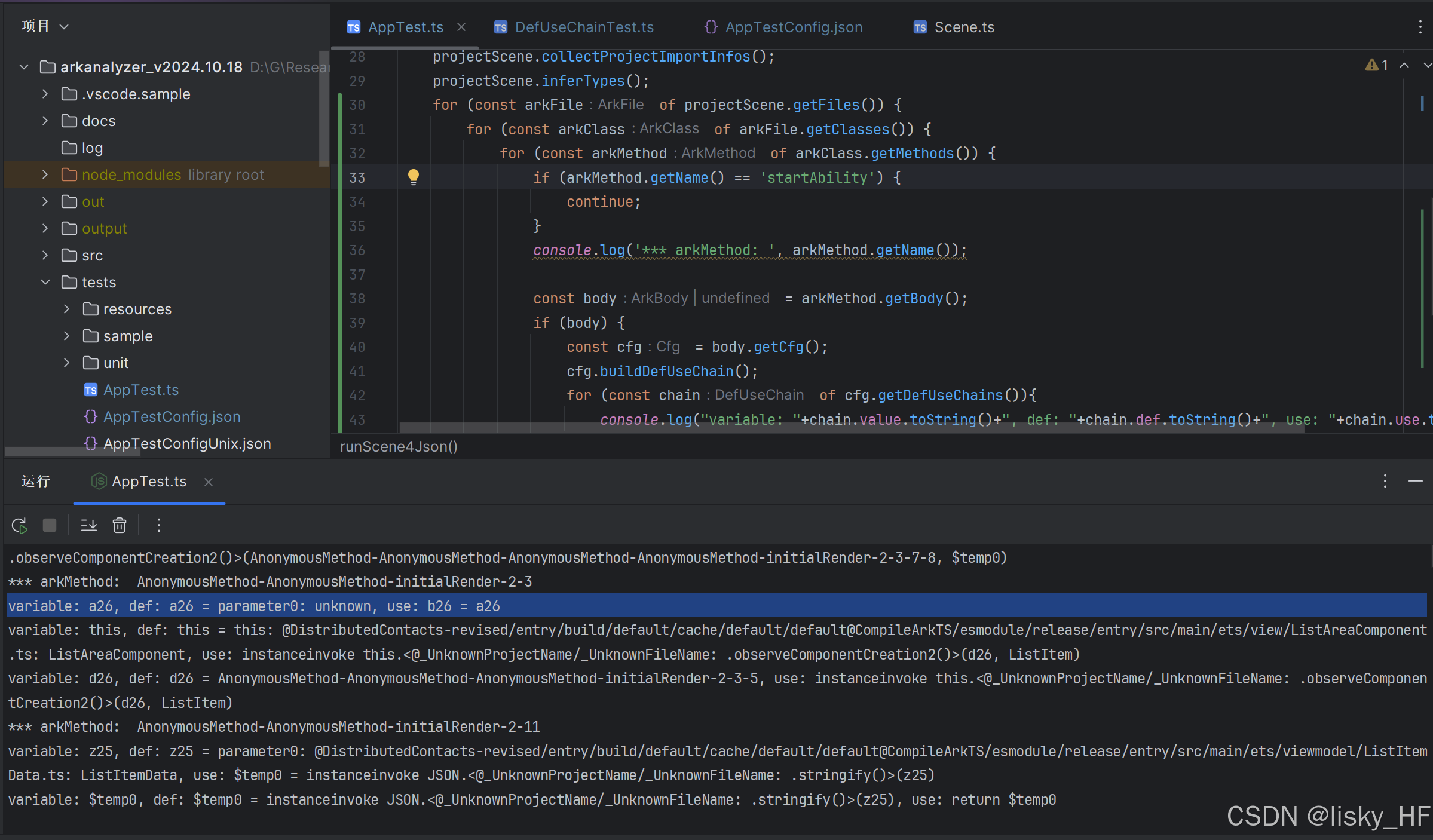Click runScene4Json() breadcrumb
The height and width of the screenshot is (840, 1433).
(x=399, y=446)
